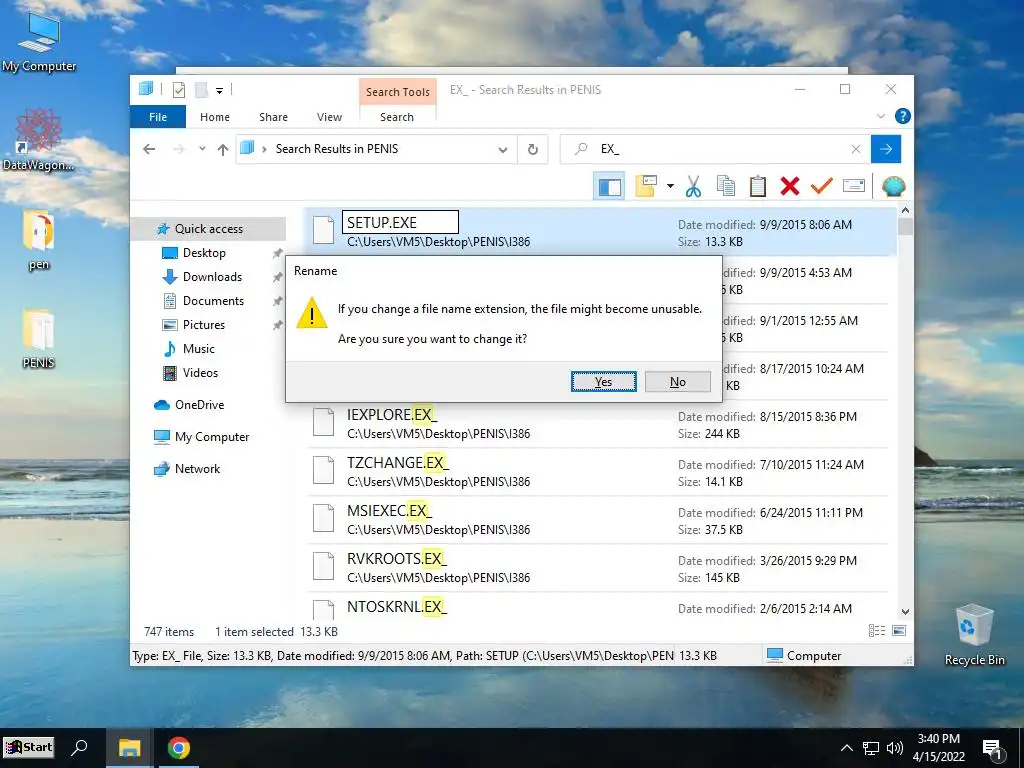The width and height of the screenshot is (1024, 768).
Task: Click No in the Rename dialog
Action: 677,381
